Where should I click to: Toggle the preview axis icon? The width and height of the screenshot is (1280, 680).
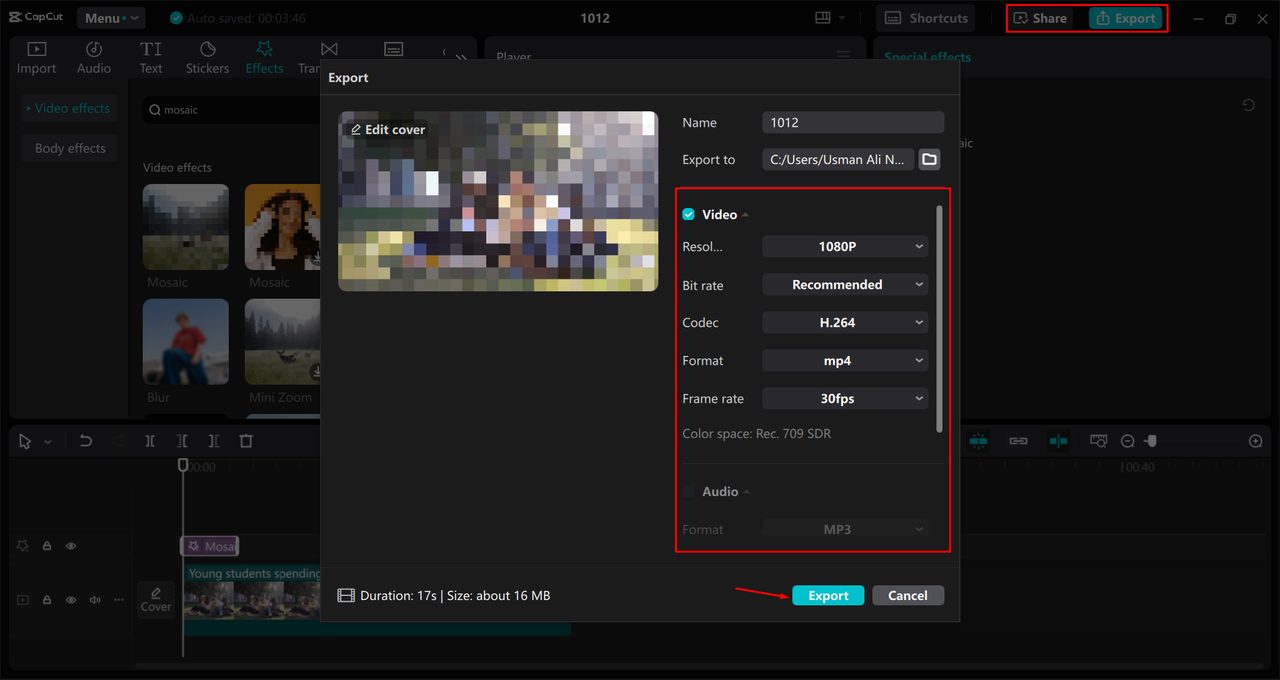[1058, 441]
